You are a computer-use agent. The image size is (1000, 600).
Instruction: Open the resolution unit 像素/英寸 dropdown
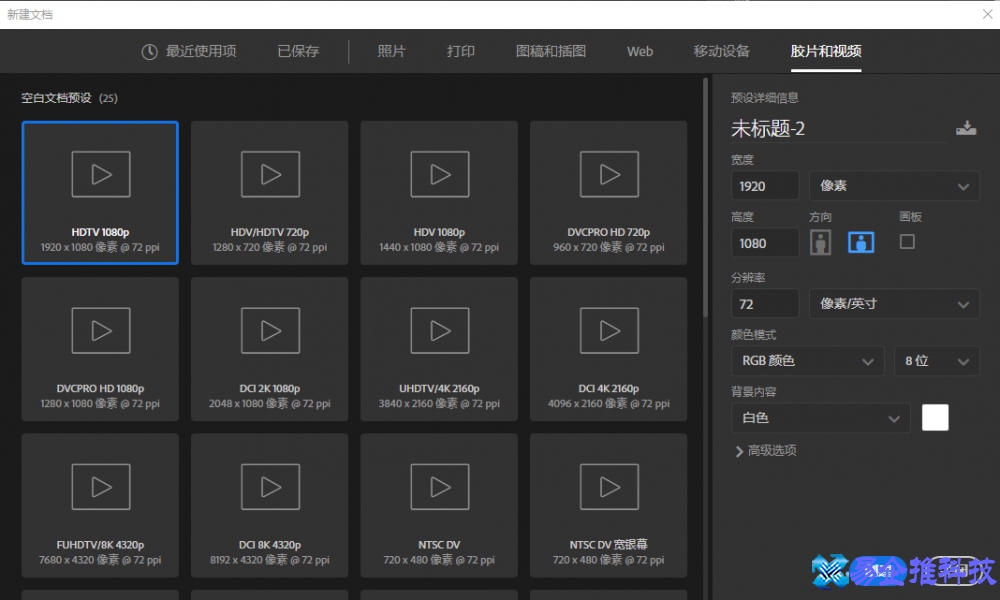click(x=894, y=303)
